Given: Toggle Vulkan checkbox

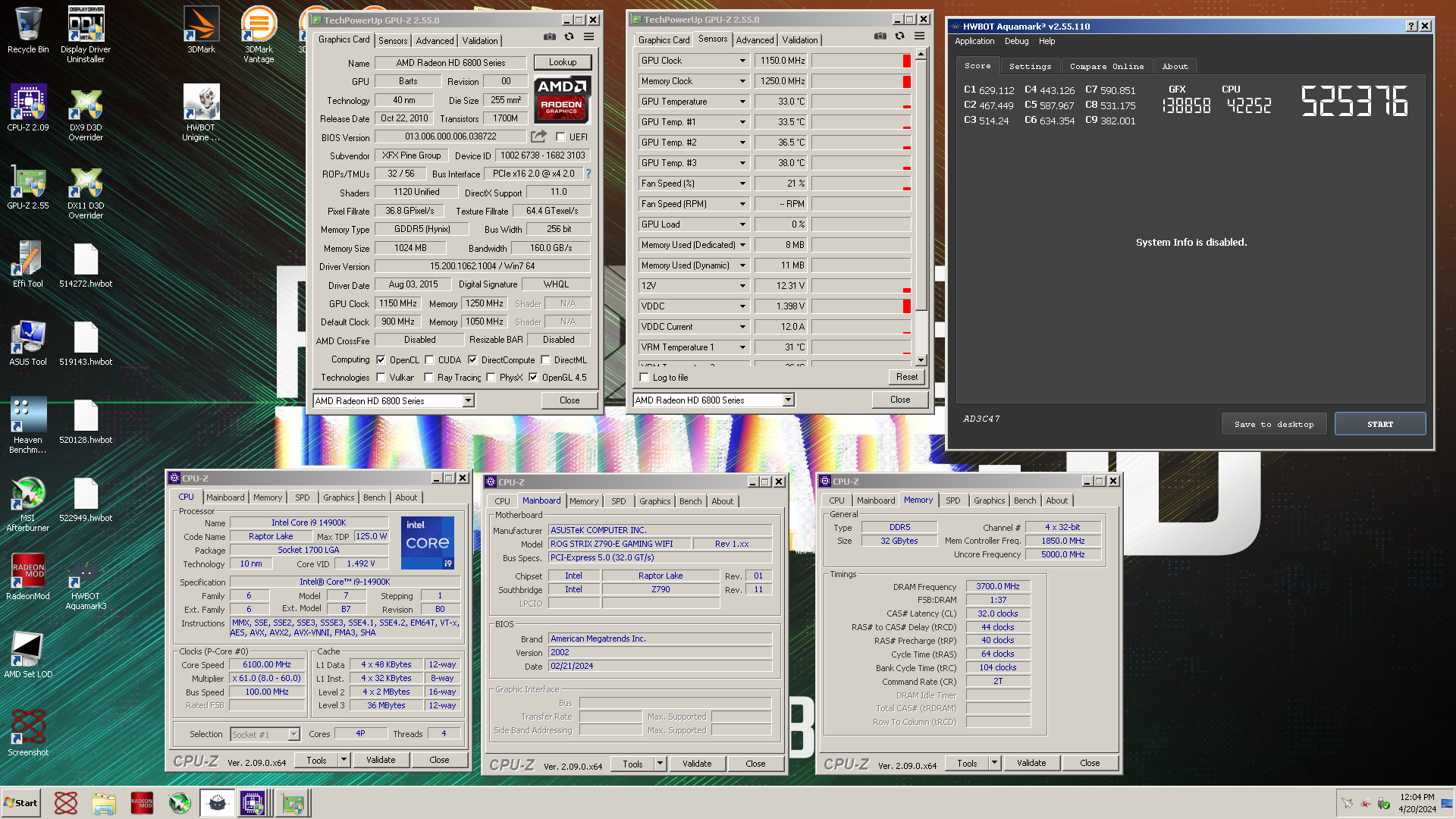Looking at the screenshot, I should point(381,378).
